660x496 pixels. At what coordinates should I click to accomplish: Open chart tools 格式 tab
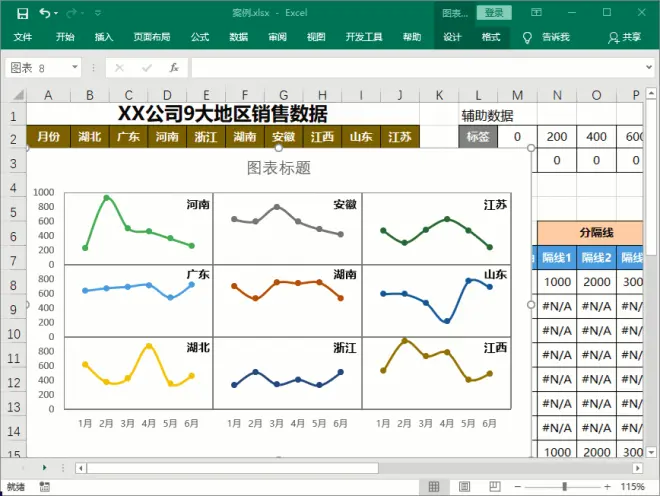click(x=491, y=37)
